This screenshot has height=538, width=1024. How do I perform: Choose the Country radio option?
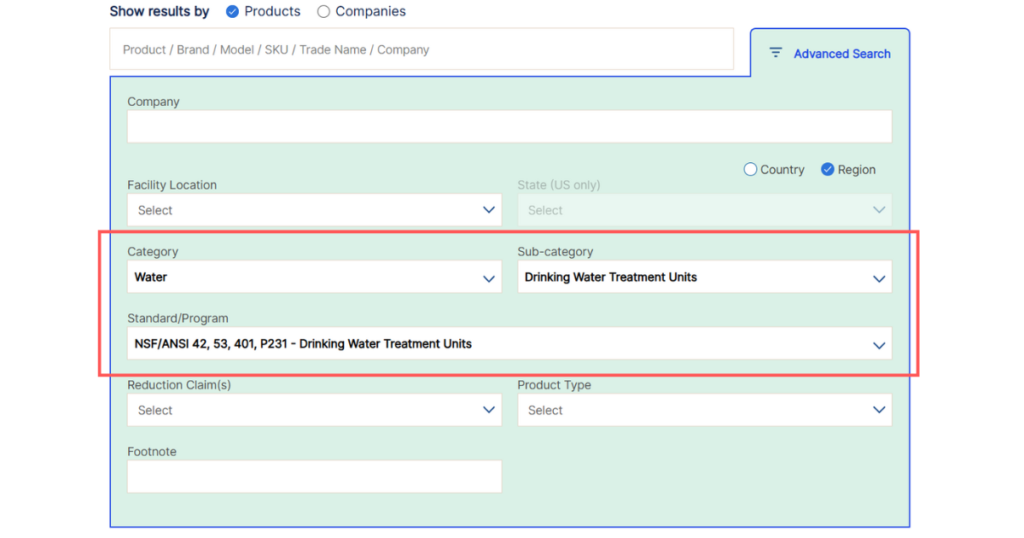click(x=750, y=170)
